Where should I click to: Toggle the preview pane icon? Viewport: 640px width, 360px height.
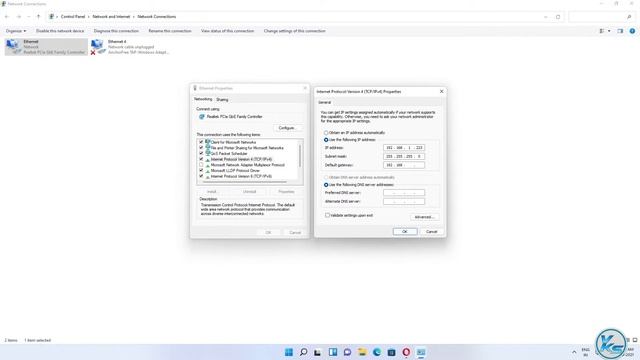pos(620,31)
